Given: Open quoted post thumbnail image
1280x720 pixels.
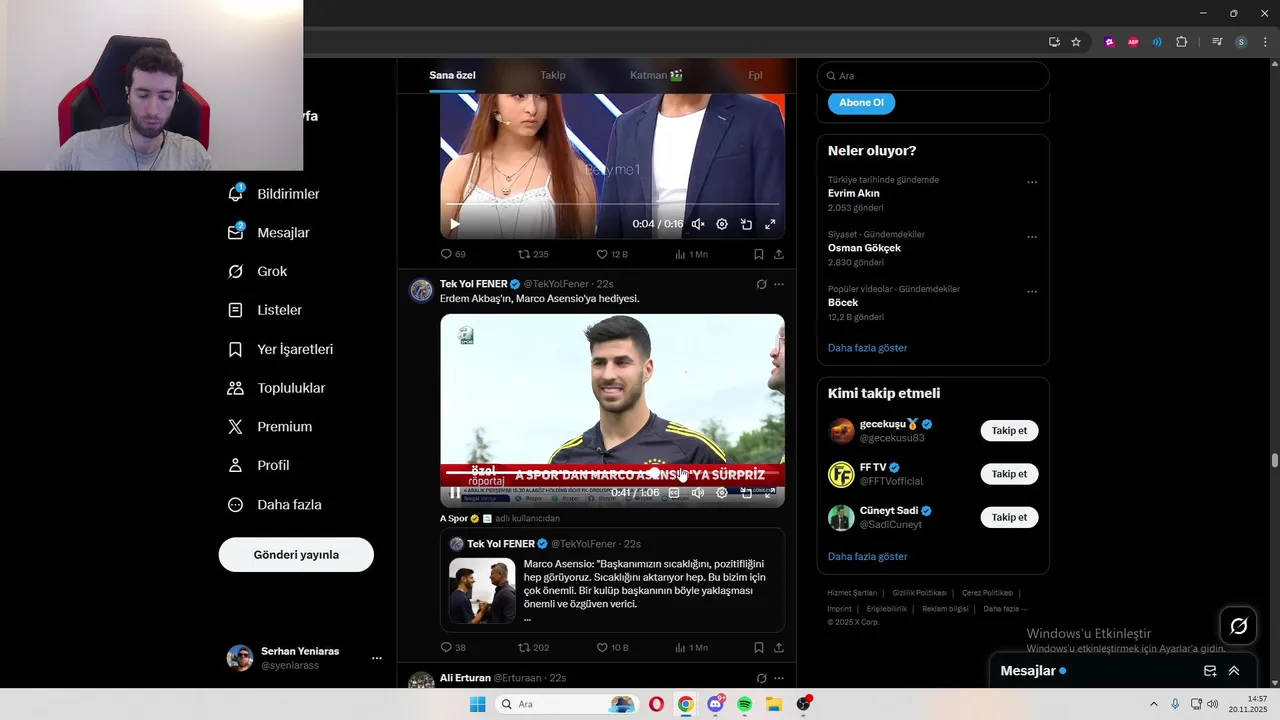Looking at the screenshot, I should click(482, 591).
